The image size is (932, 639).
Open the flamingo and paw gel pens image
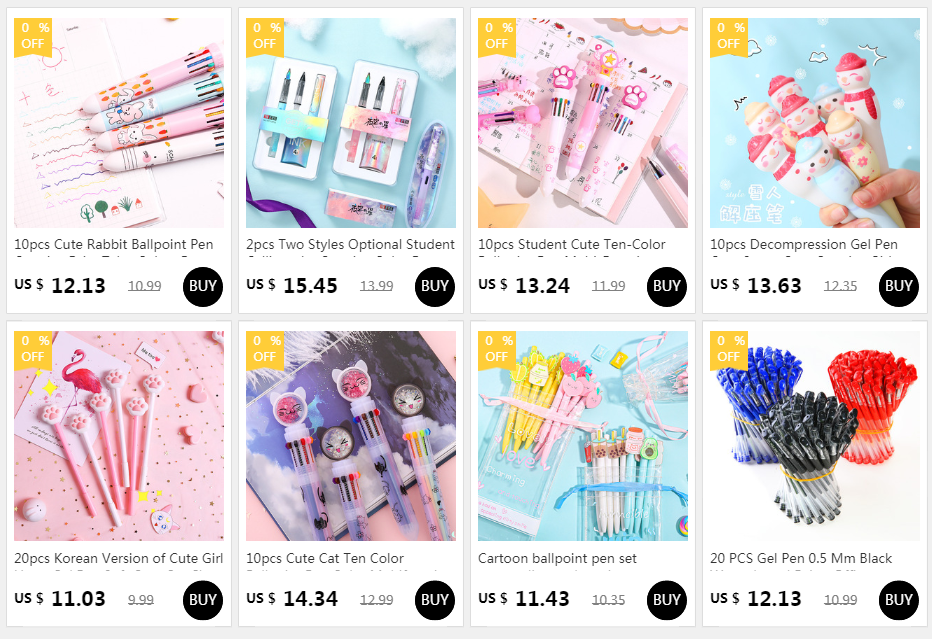click(x=119, y=436)
